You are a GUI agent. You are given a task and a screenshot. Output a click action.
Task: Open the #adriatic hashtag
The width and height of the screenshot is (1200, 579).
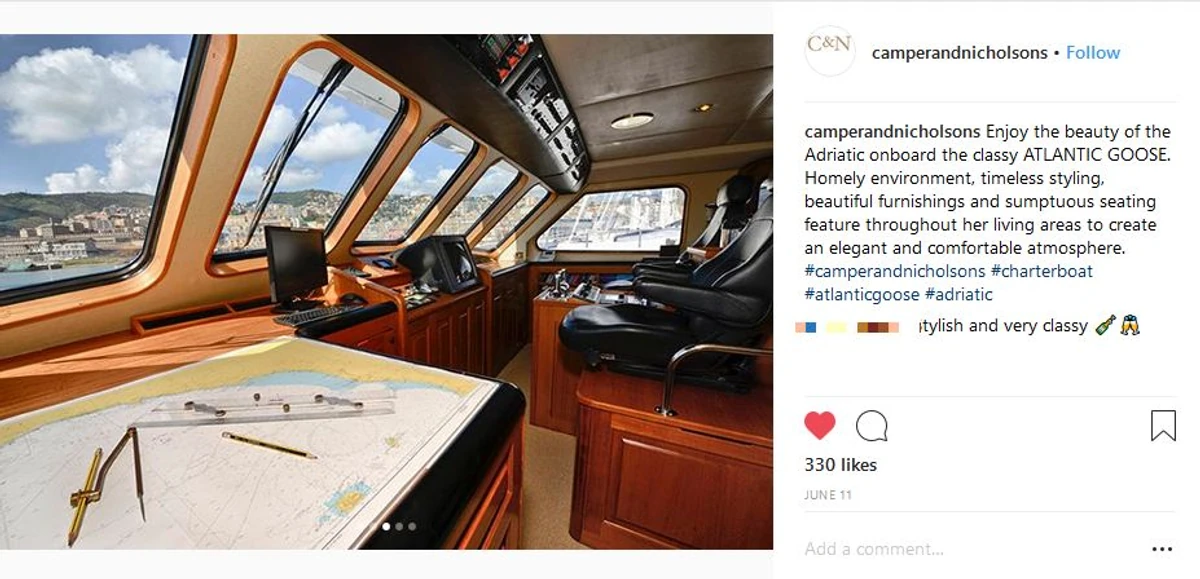959,295
